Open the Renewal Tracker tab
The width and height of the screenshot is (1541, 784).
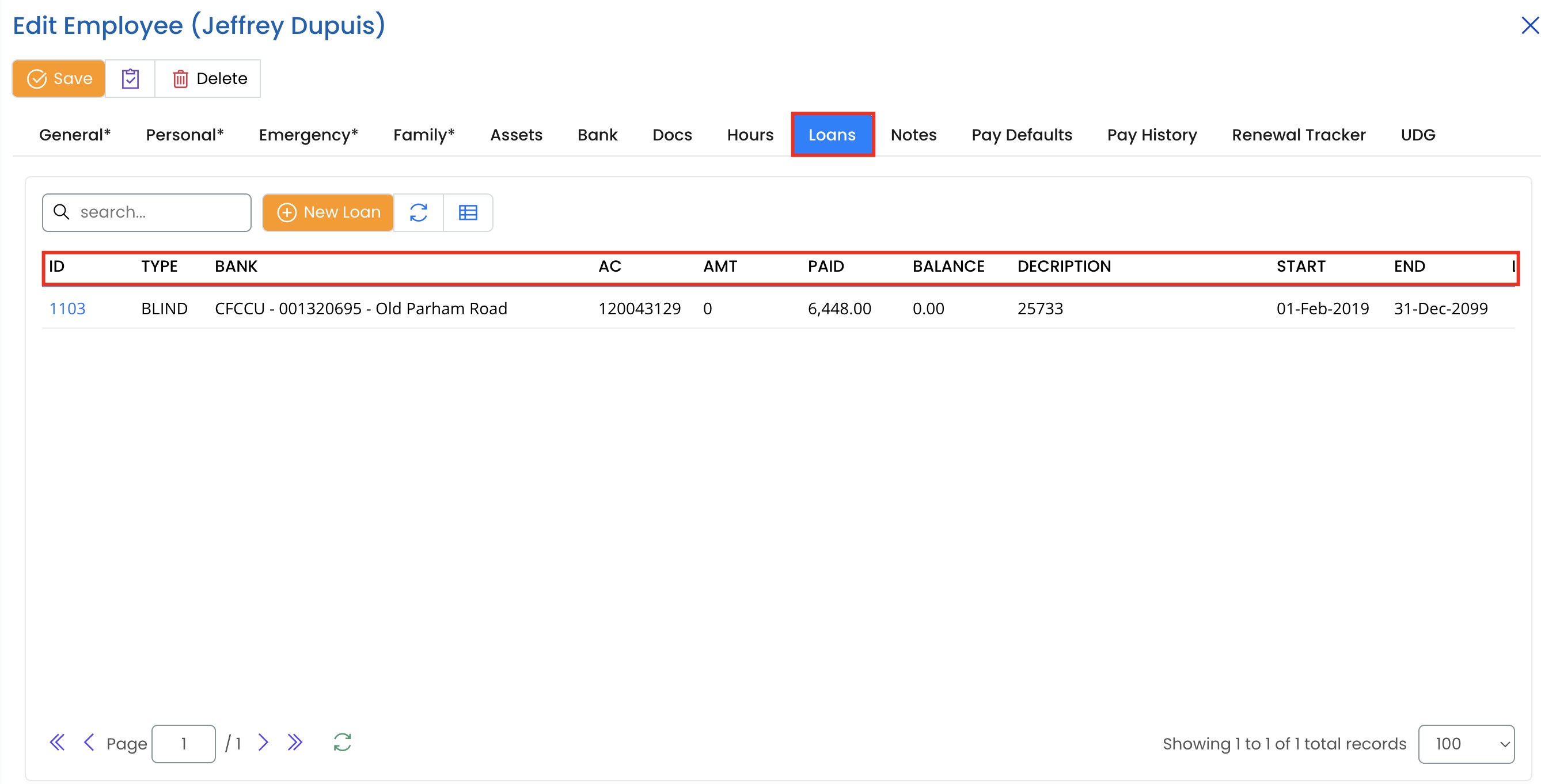point(1298,135)
